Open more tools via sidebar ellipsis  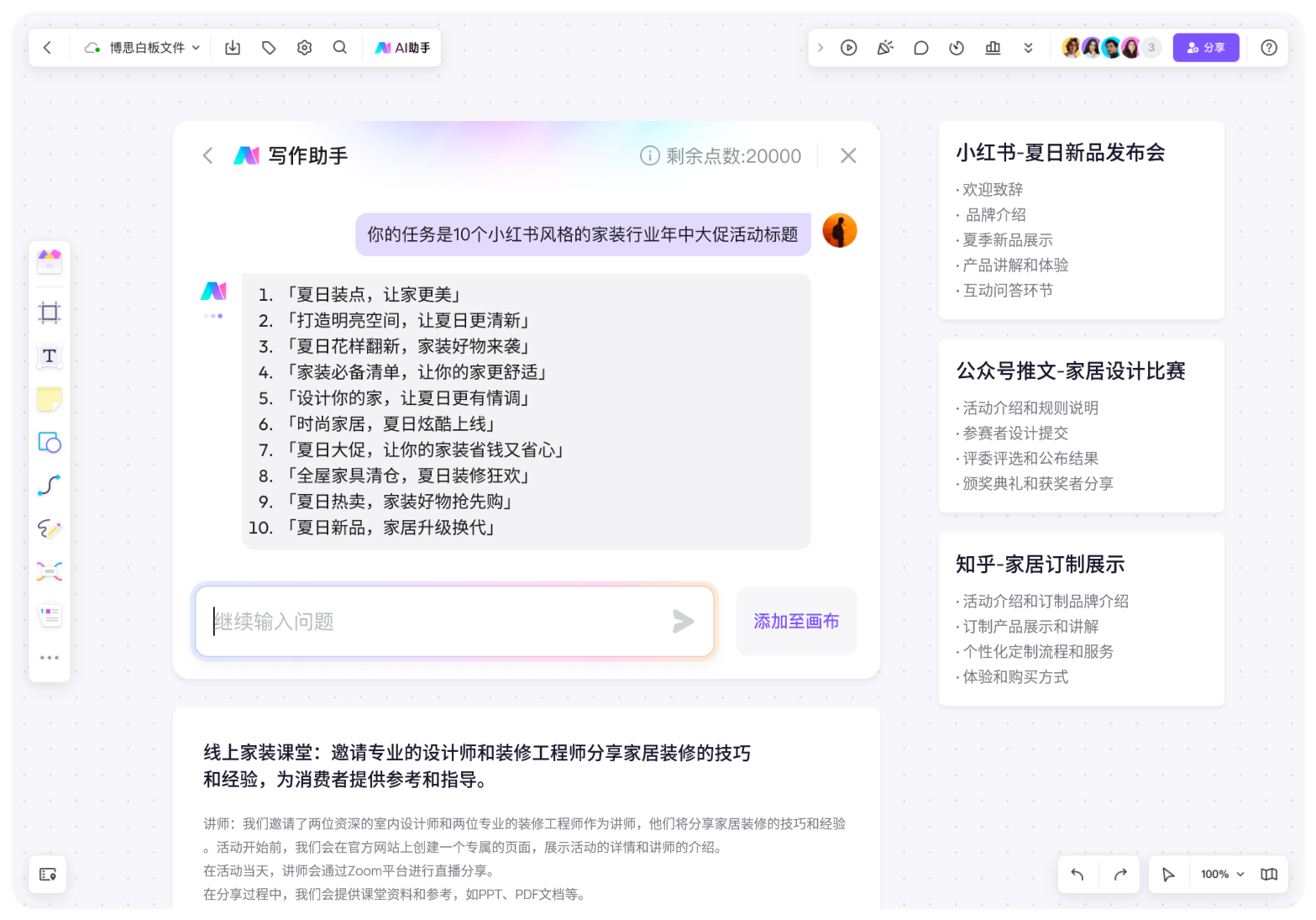click(x=49, y=657)
